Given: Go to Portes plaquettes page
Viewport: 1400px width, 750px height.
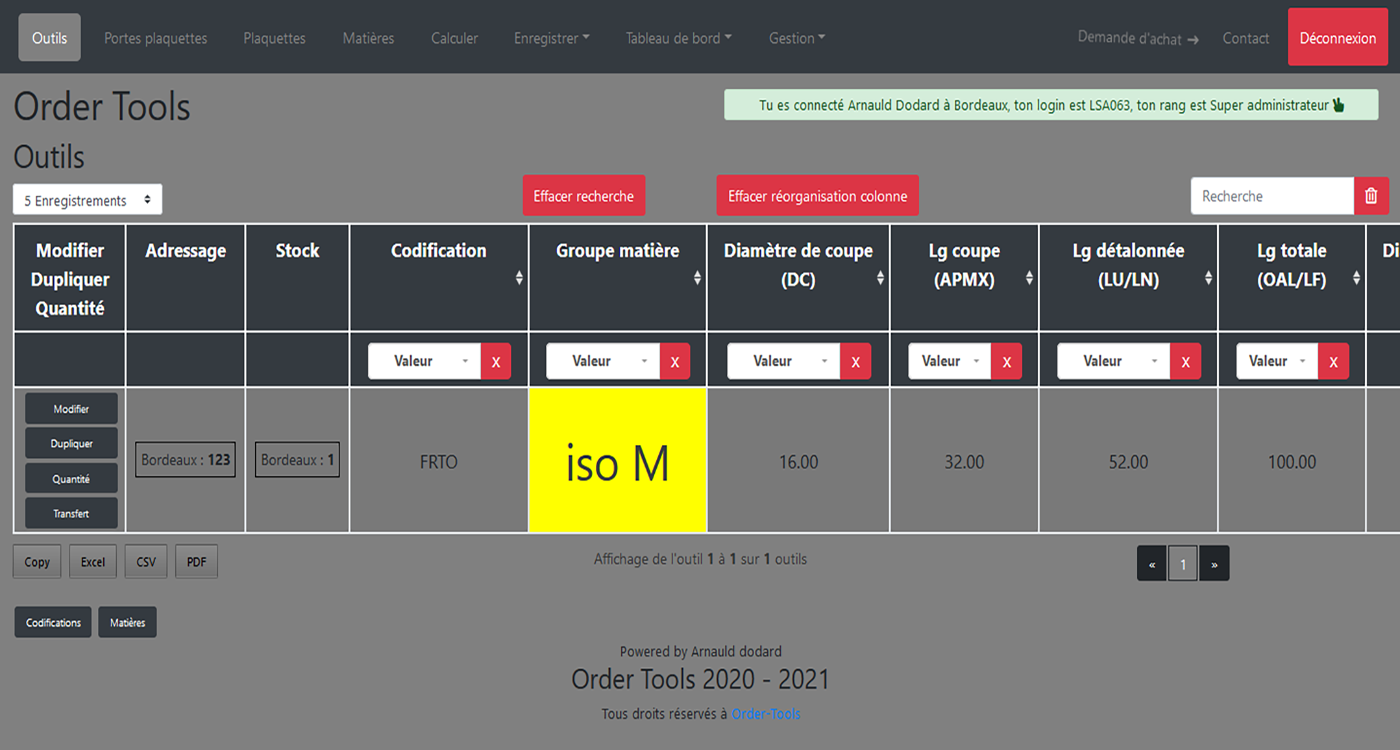Looking at the screenshot, I should click(x=156, y=38).
